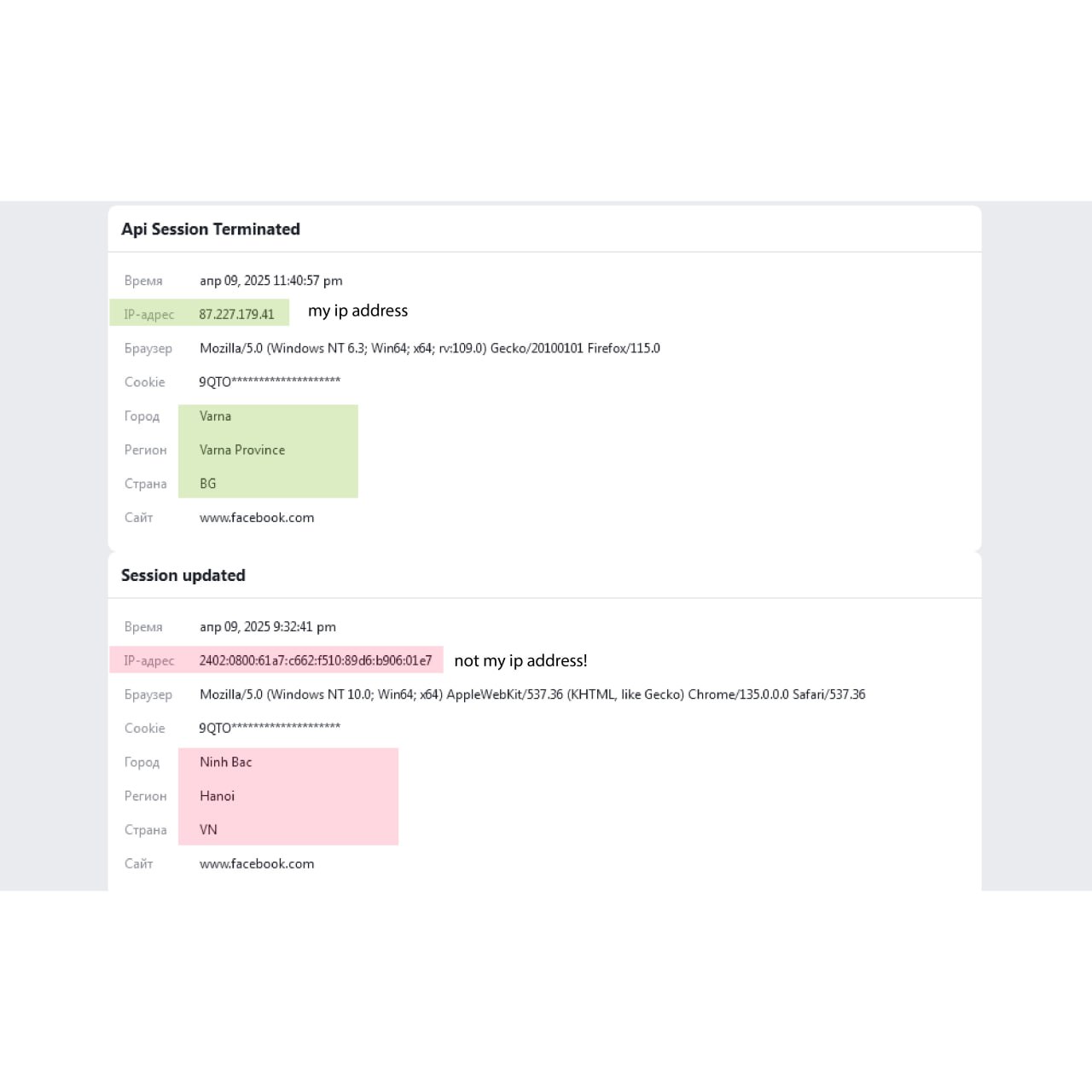Click the 11:40:57 pm timestamp
Image resolution: width=1092 pixels, height=1092 pixels.
click(x=271, y=281)
